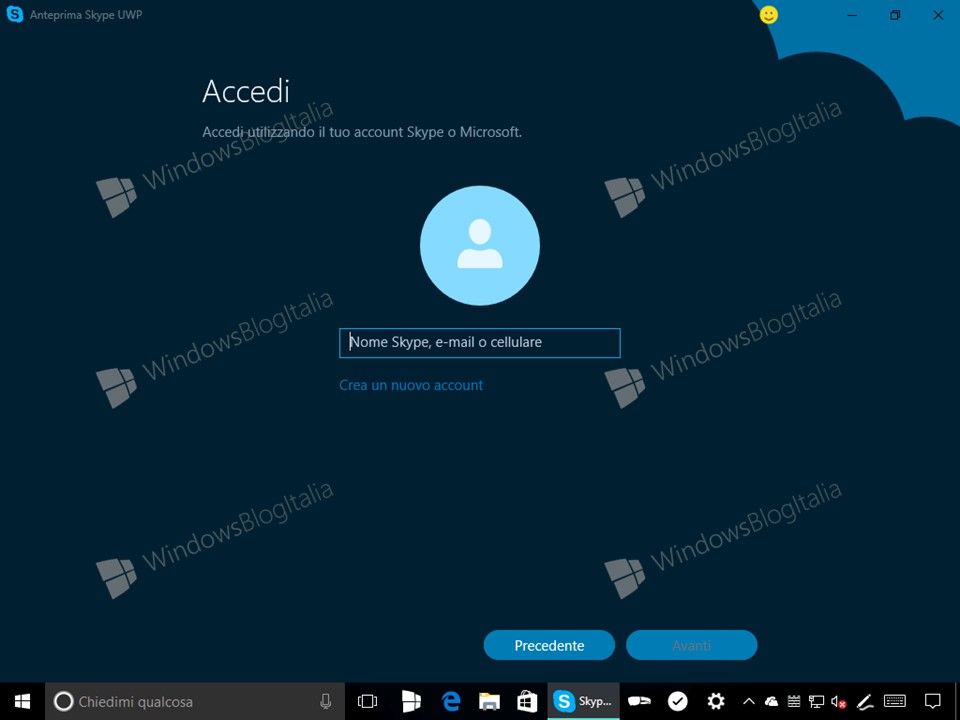
Task: Click the network tray icon
Action: coord(816,702)
